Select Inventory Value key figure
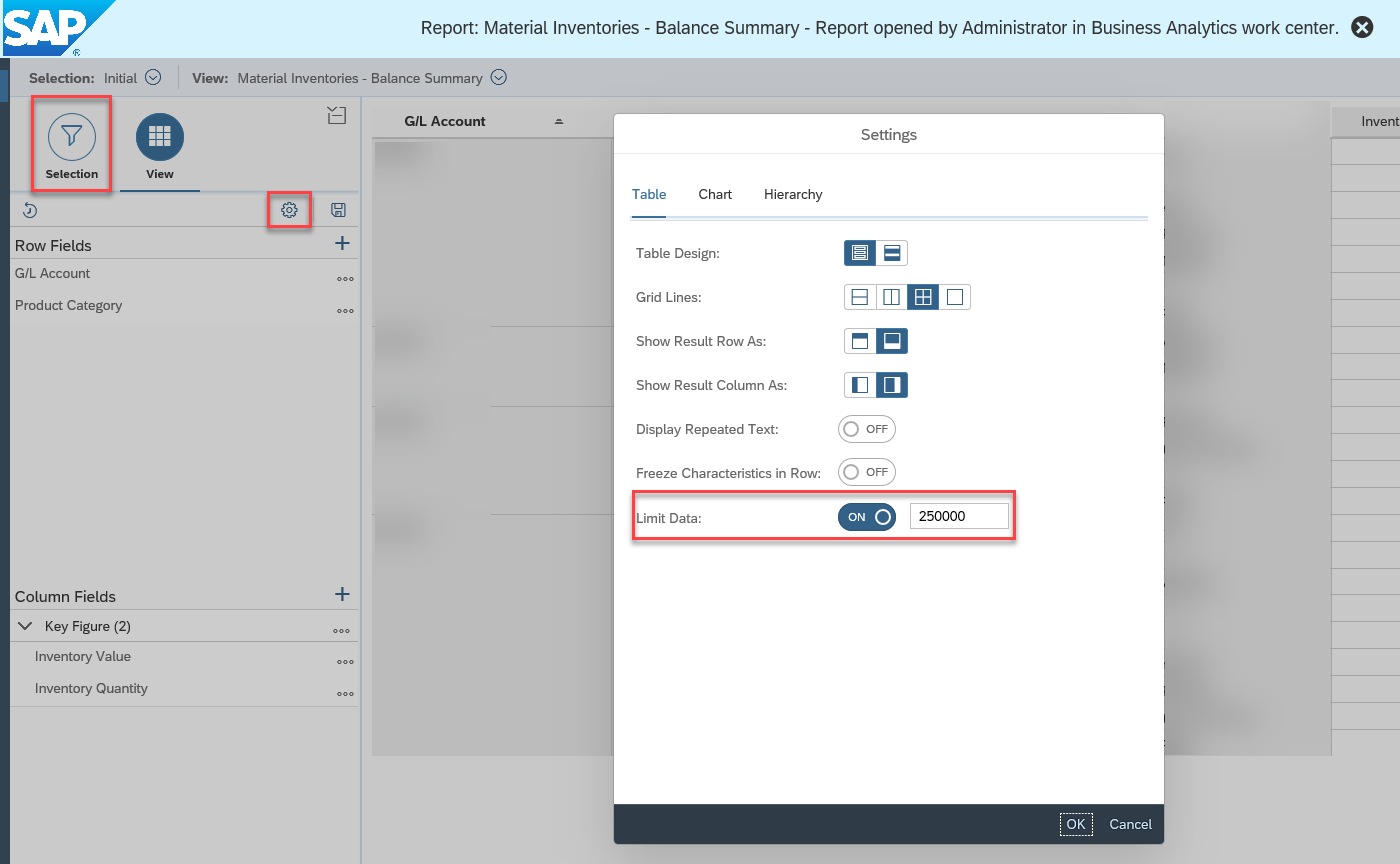Viewport: 1400px width, 864px height. tap(83, 656)
